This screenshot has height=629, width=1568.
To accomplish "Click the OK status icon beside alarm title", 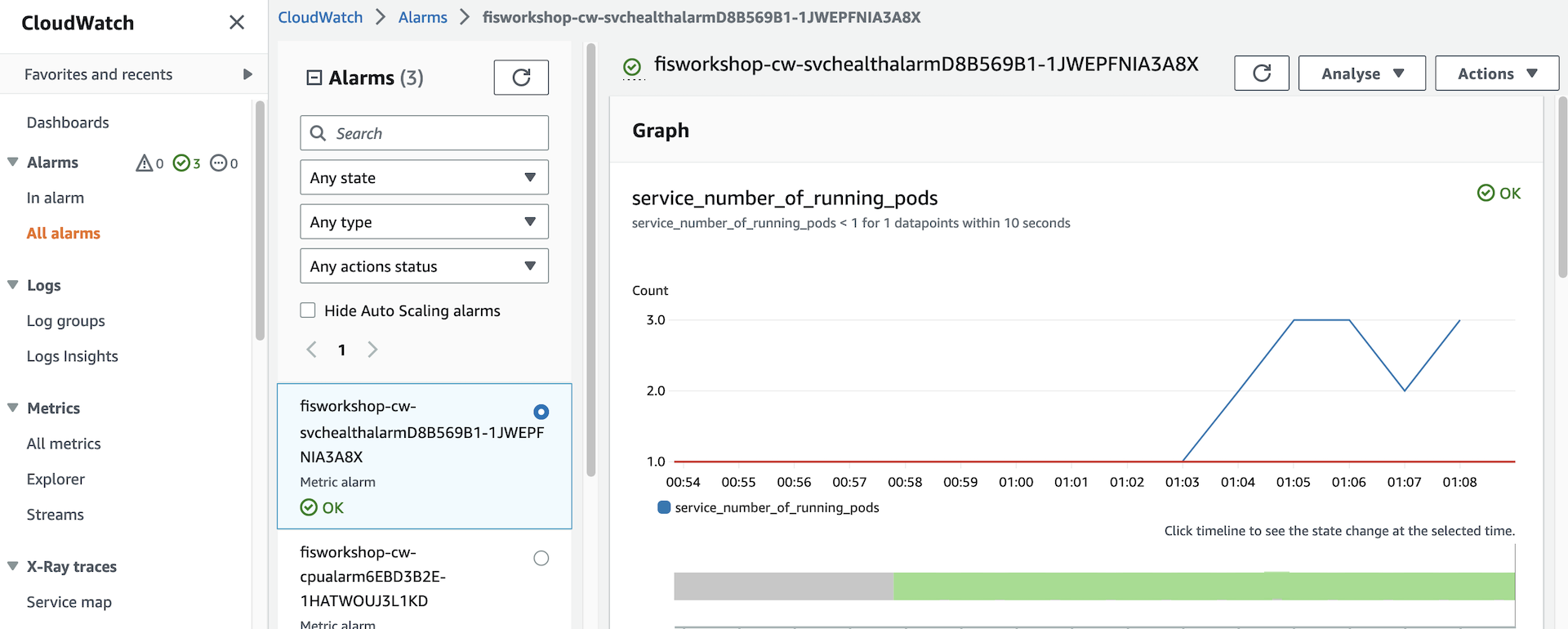I will click(632, 67).
